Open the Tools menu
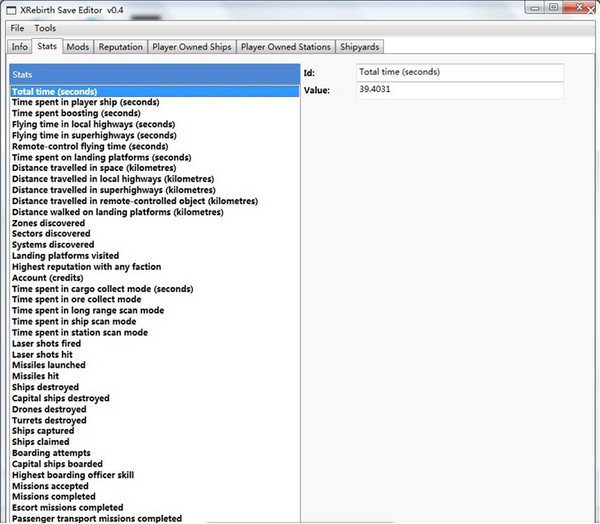The image size is (600, 524). [x=45, y=28]
